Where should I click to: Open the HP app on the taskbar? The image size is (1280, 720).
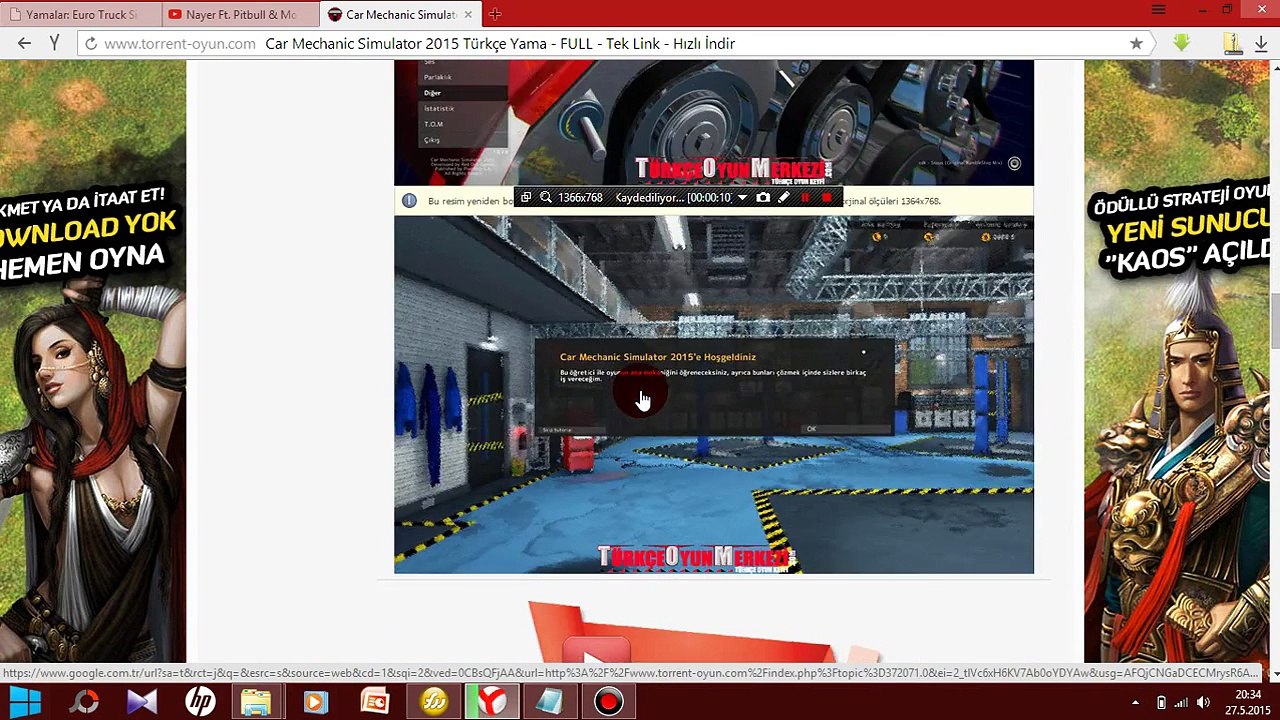pyautogui.click(x=200, y=702)
